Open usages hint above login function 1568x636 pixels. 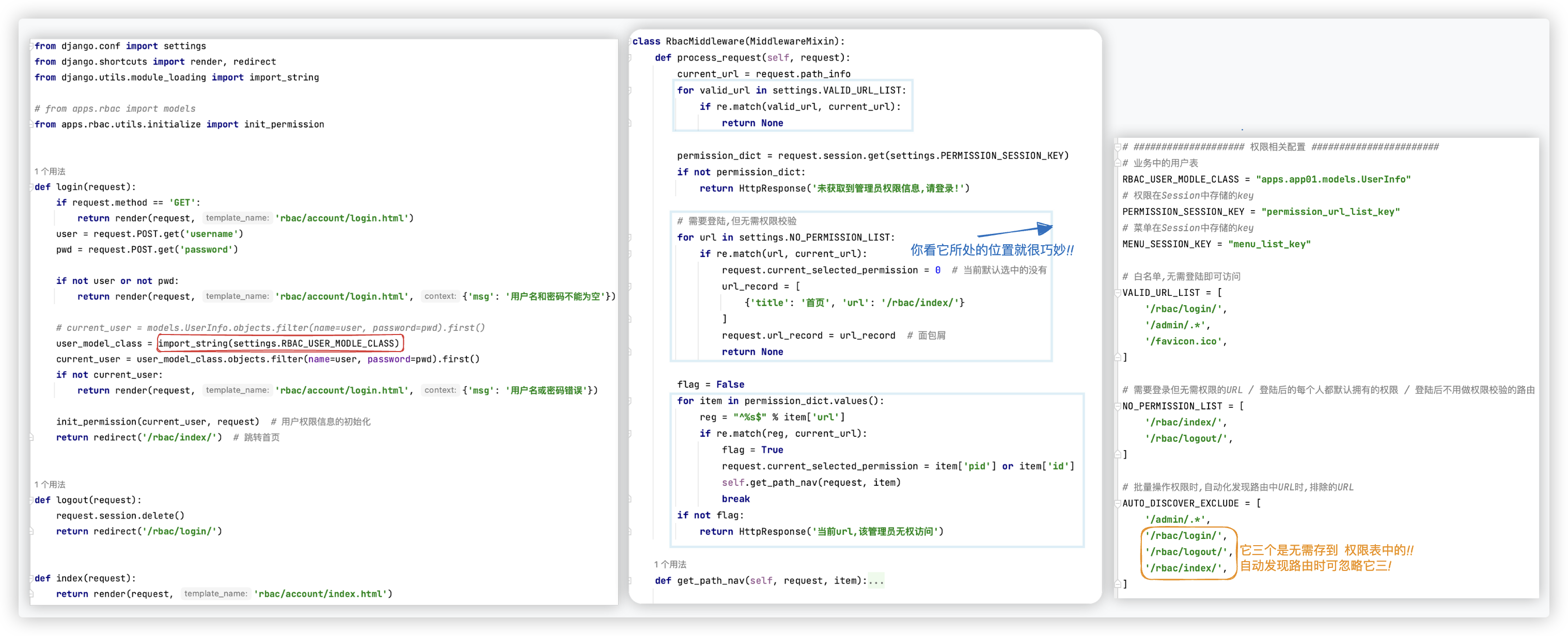pyautogui.click(x=50, y=171)
